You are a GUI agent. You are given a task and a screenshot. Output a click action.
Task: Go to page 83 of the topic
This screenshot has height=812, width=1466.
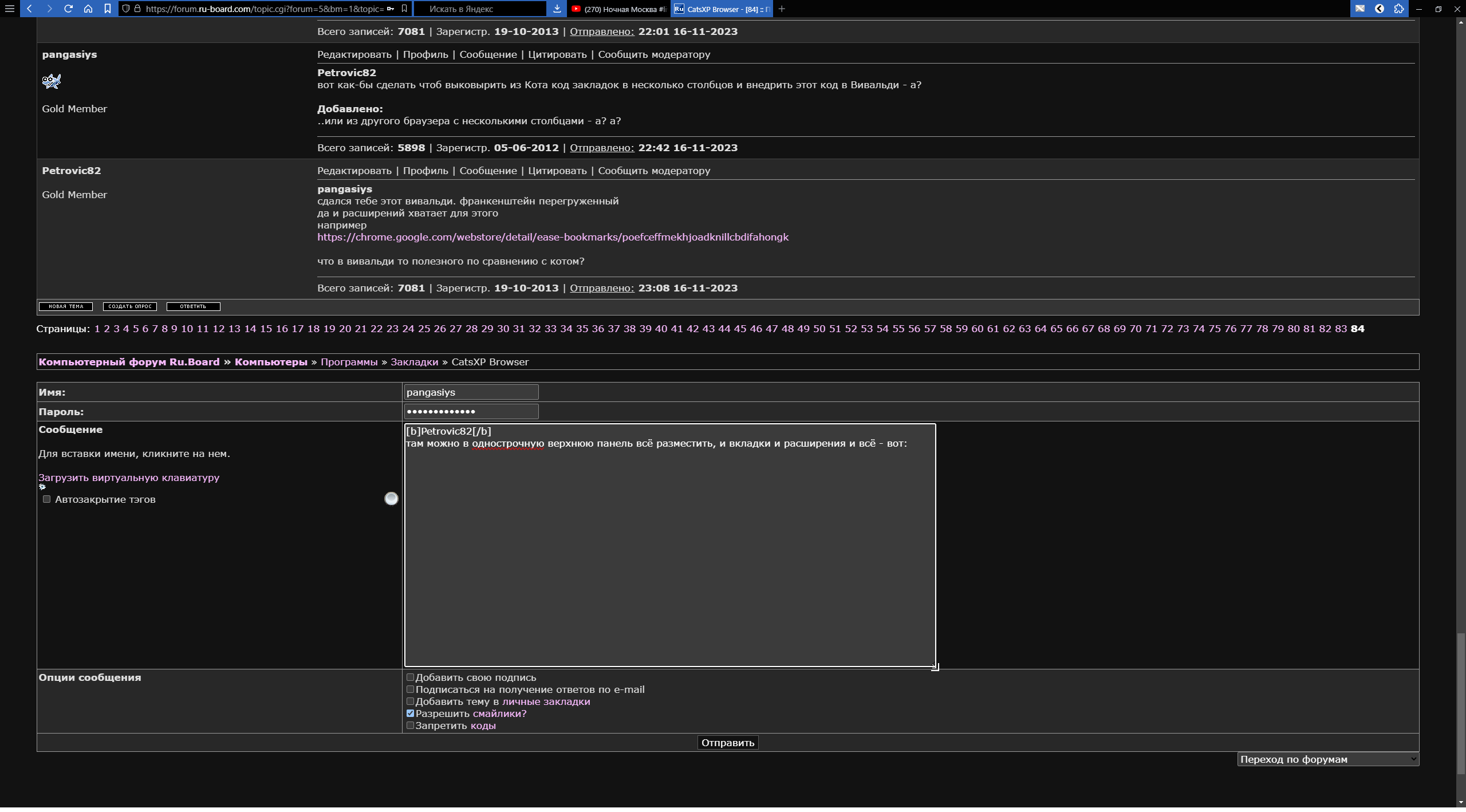point(1341,329)
